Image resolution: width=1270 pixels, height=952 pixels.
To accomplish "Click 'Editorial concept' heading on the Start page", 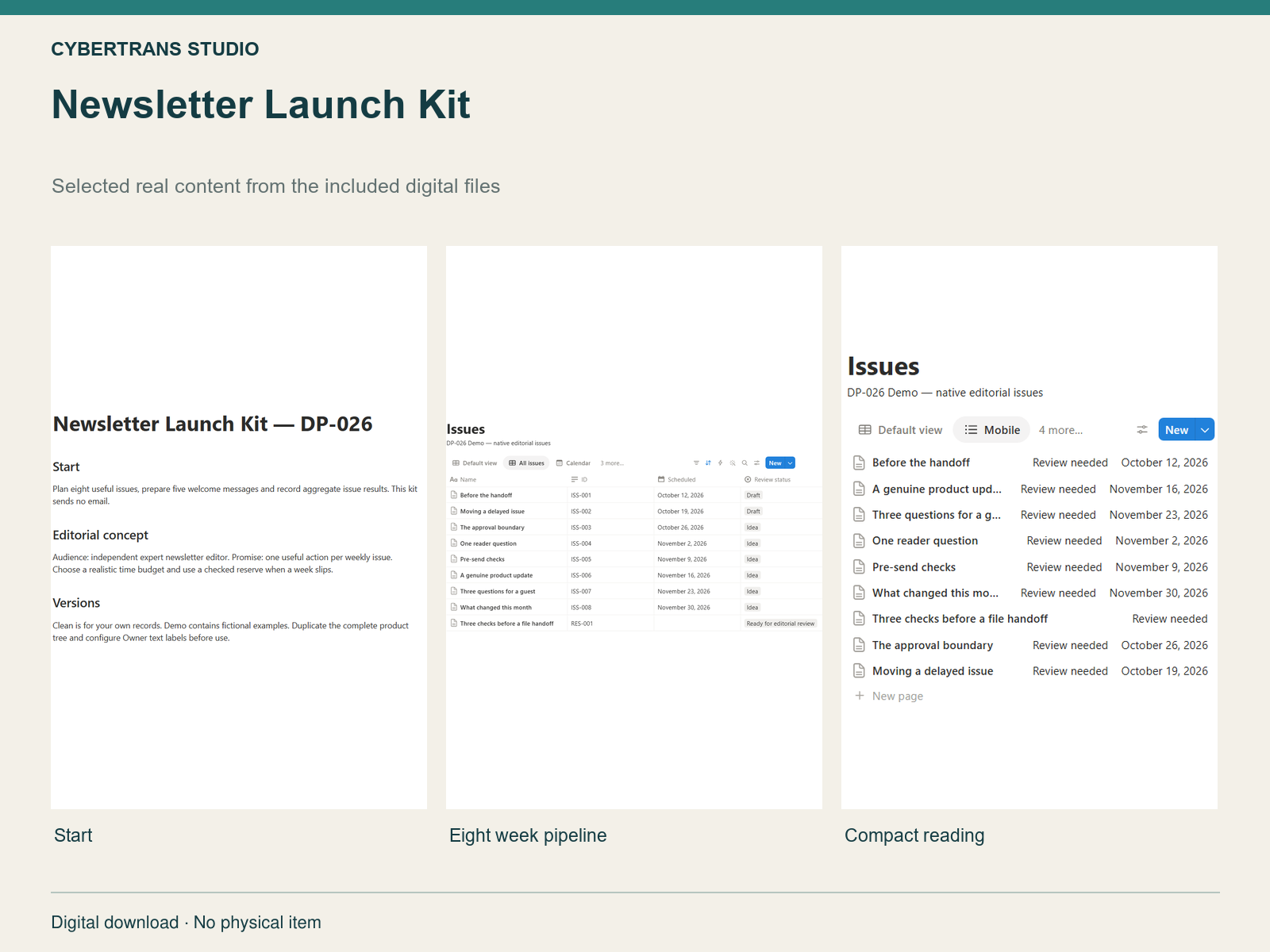I will point(101,535).
